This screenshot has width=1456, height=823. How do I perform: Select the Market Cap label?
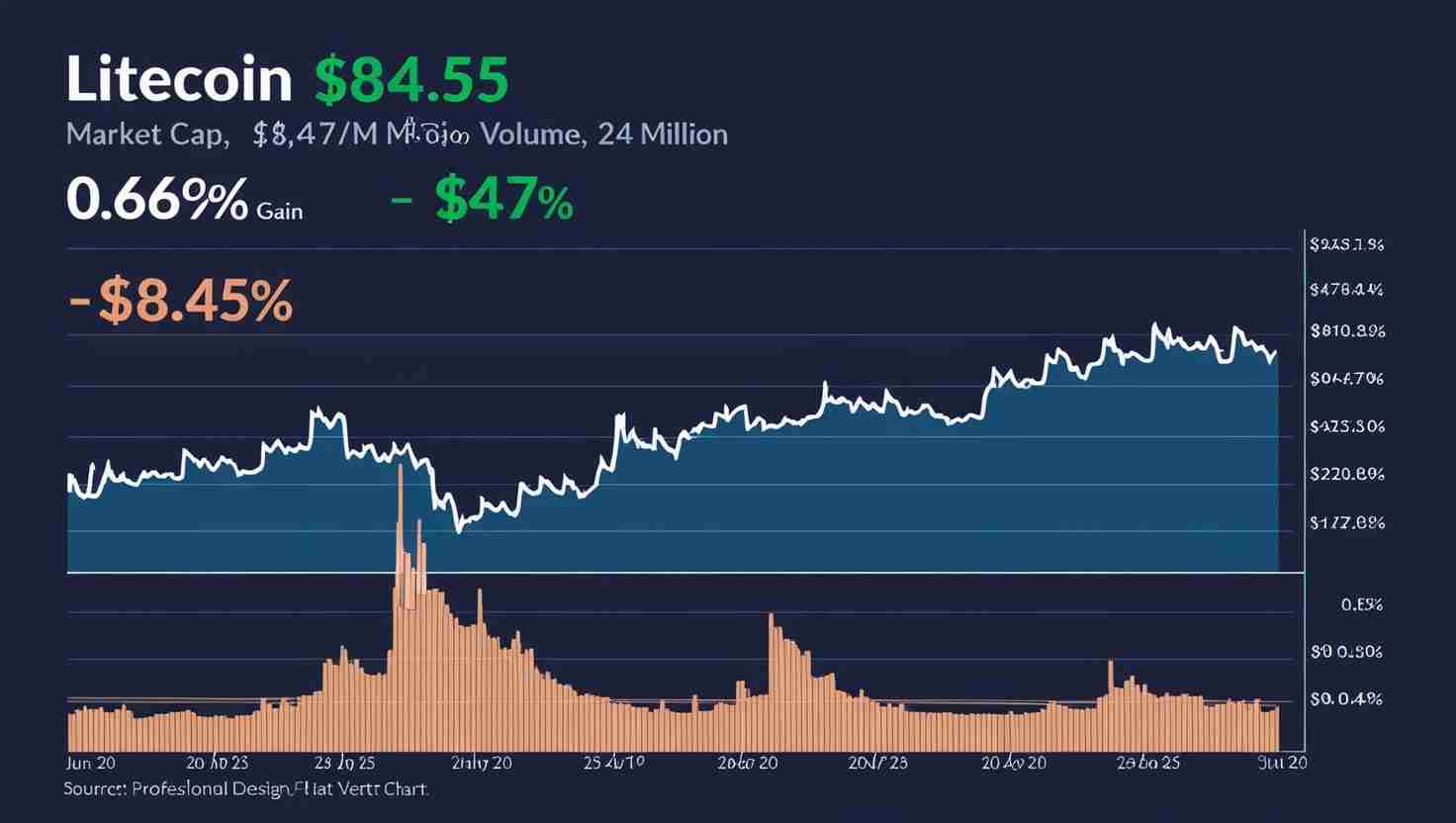pos(145,134)
